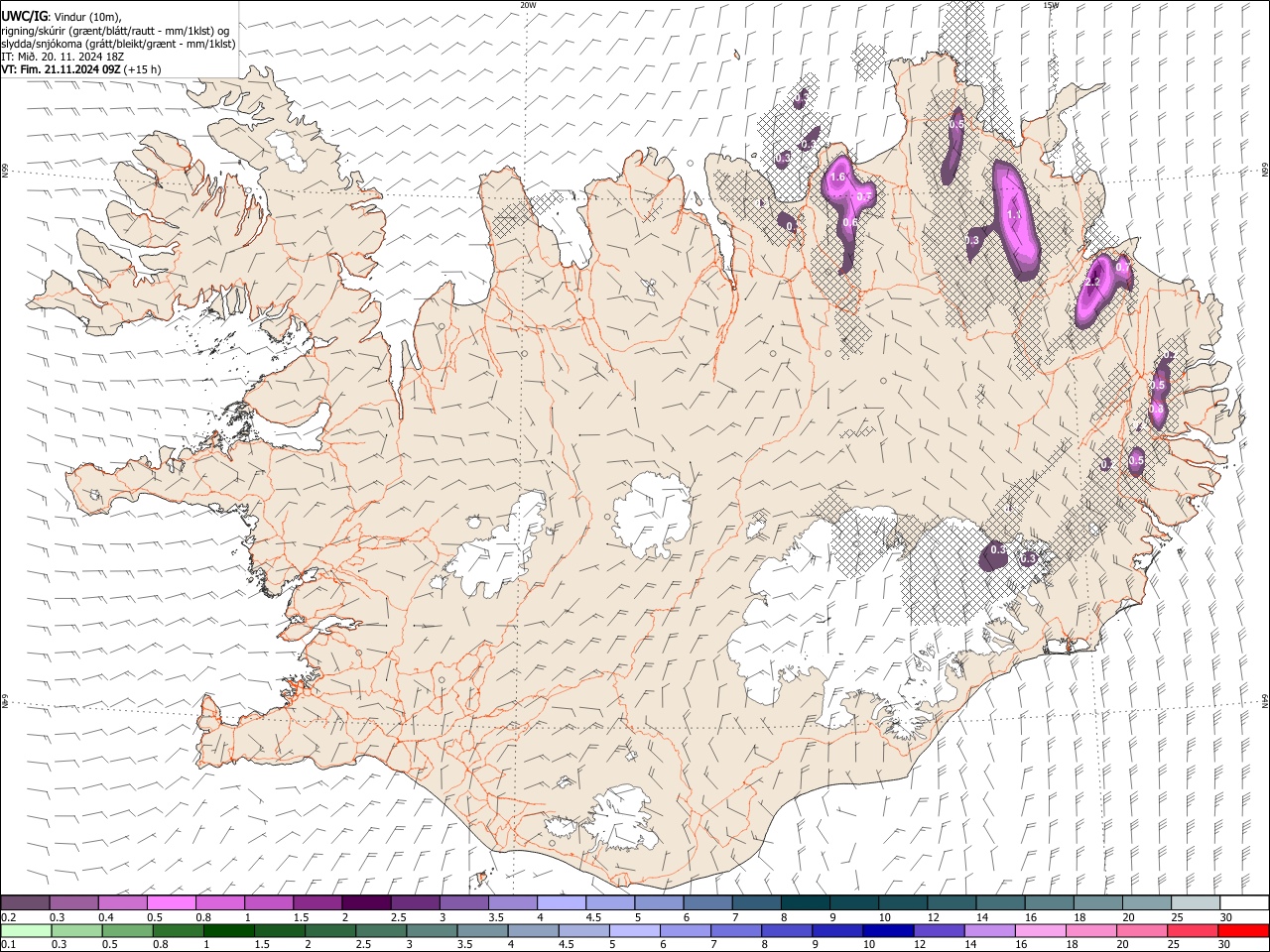This screenshot has height=952, width=1270.
Task: Select the 'VT: Fim. 21.11.2024 09Z (+15 h)' line
Action: click(x=81, y=69)
